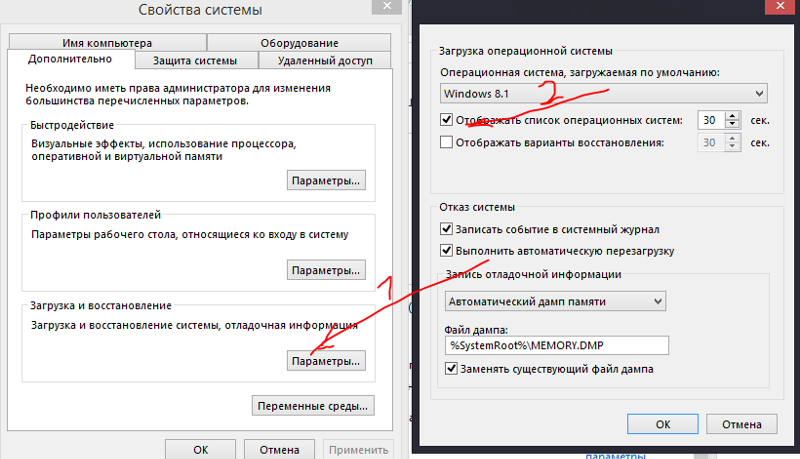Cancel the Свойства системы window

pyautogui.click(x=280, y=450)
